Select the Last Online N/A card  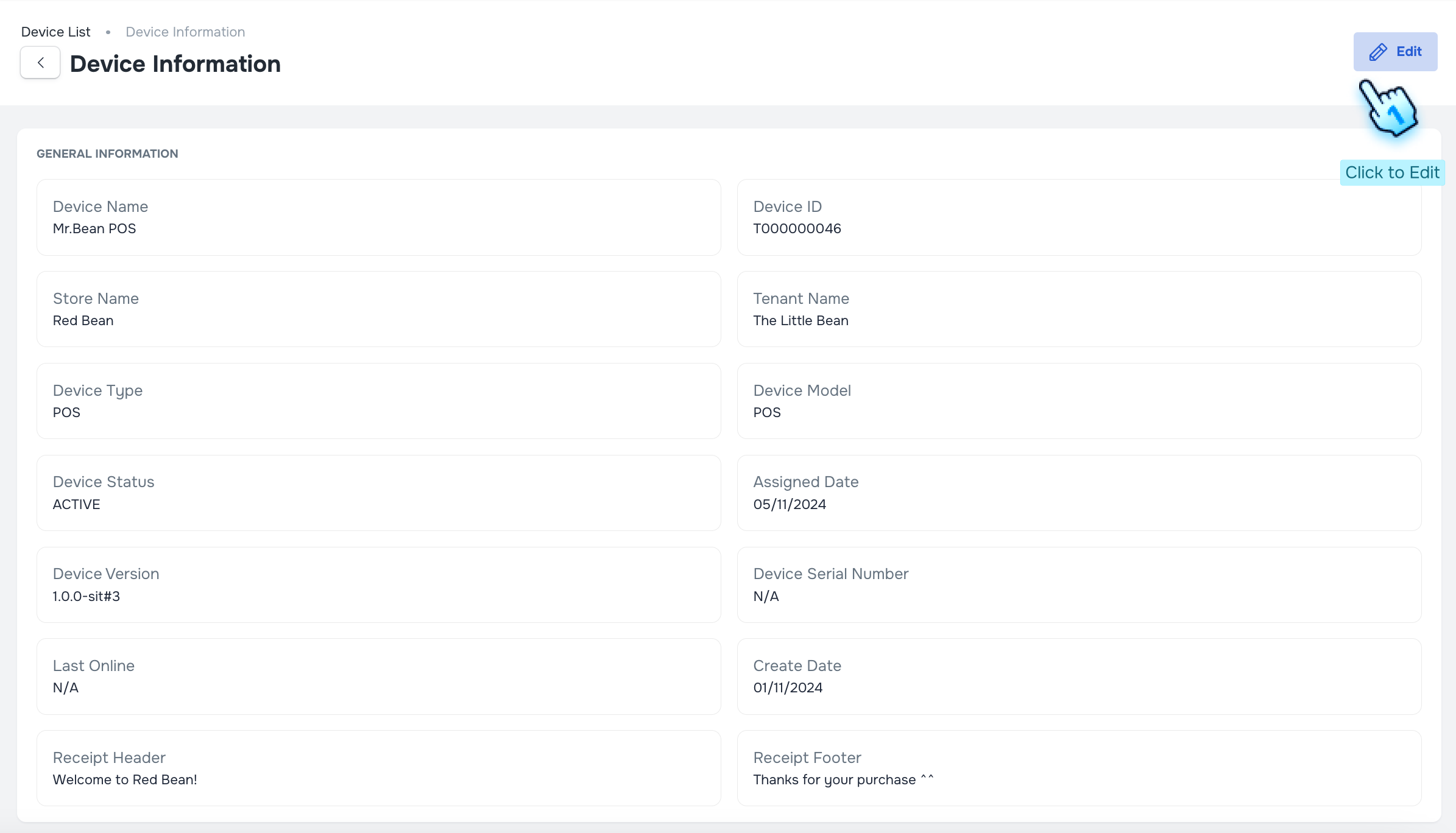(x=378, y=677)
